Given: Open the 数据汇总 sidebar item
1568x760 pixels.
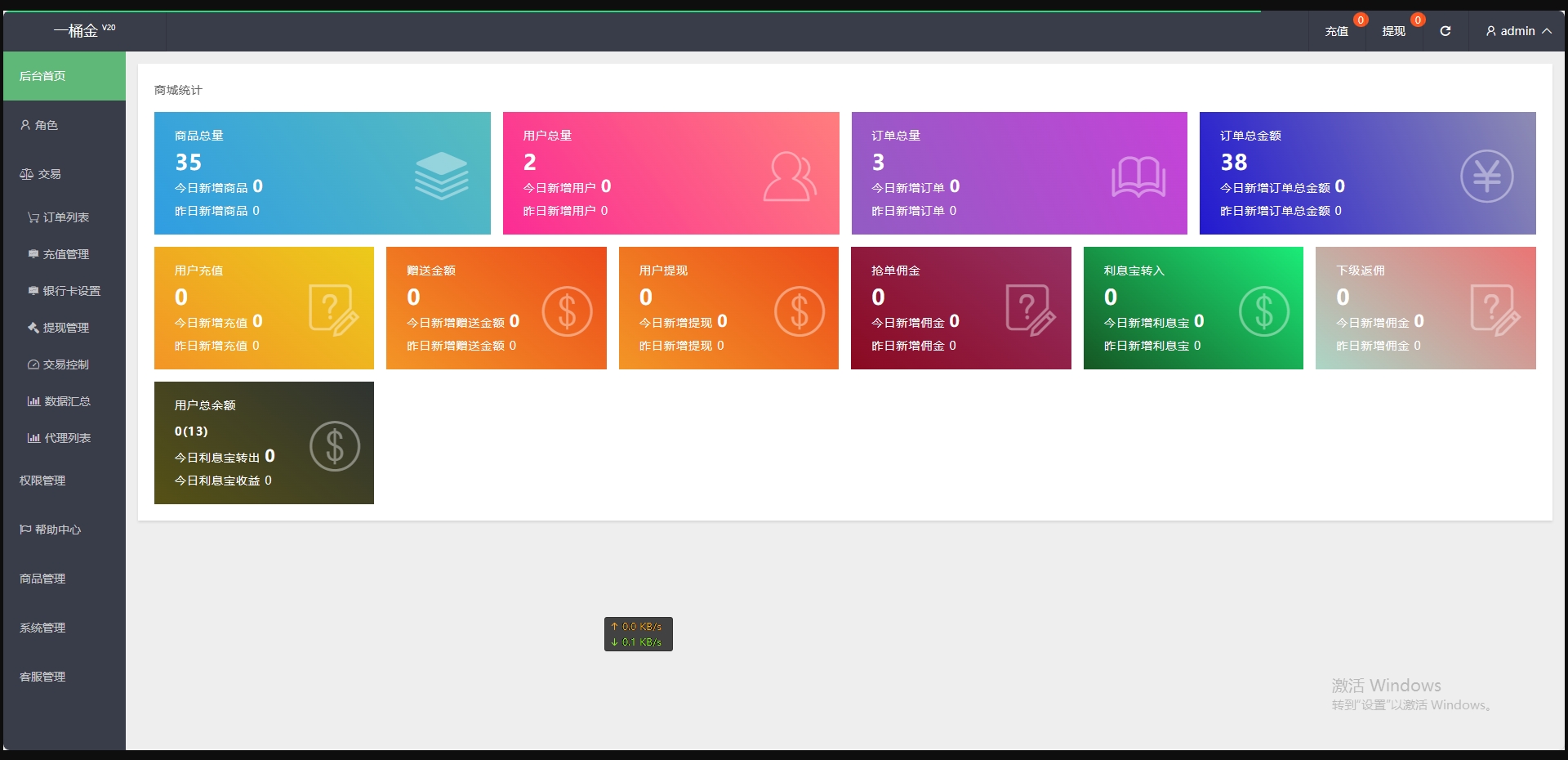Looking at the screenshot, I should point(67,401).
